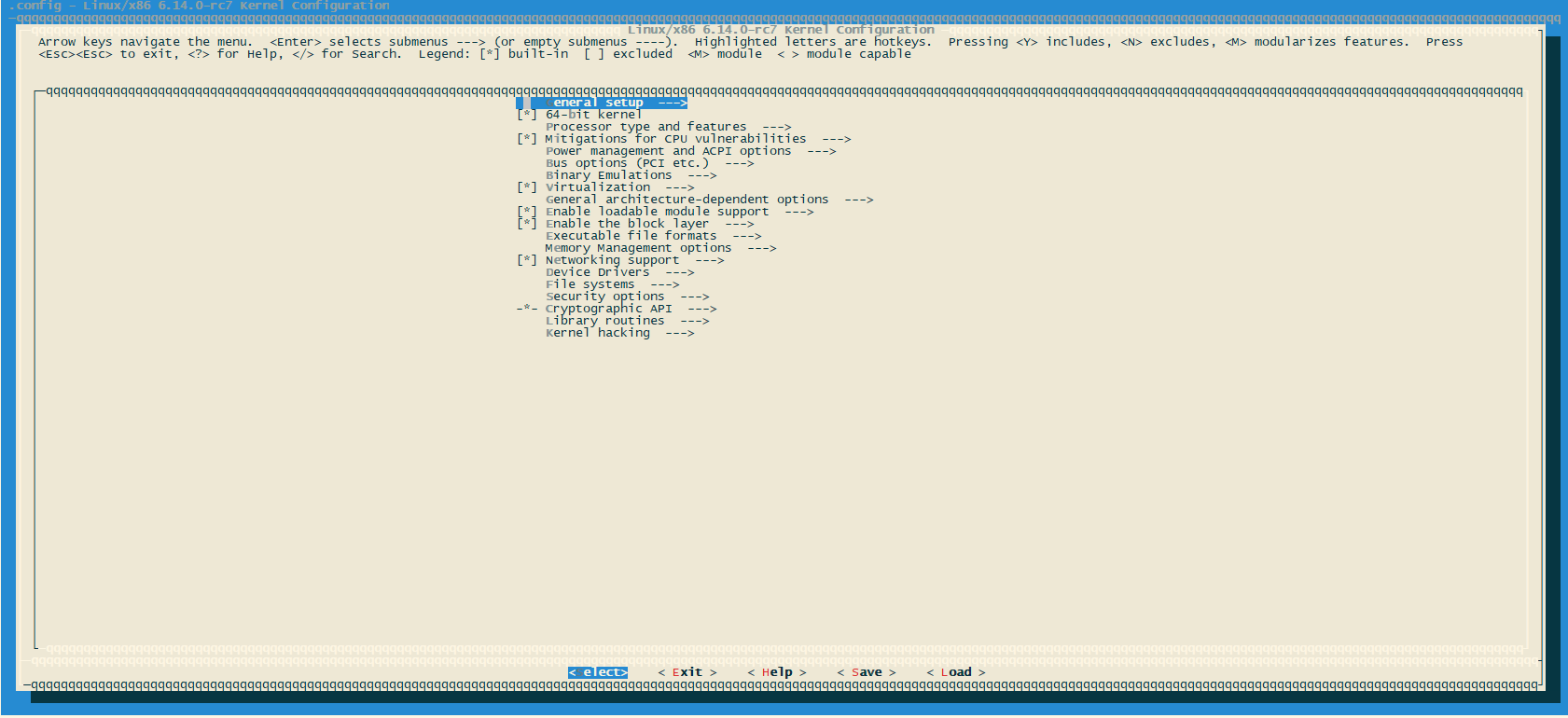
Task: Open Memory Management options
Action: tap(638, 248)
